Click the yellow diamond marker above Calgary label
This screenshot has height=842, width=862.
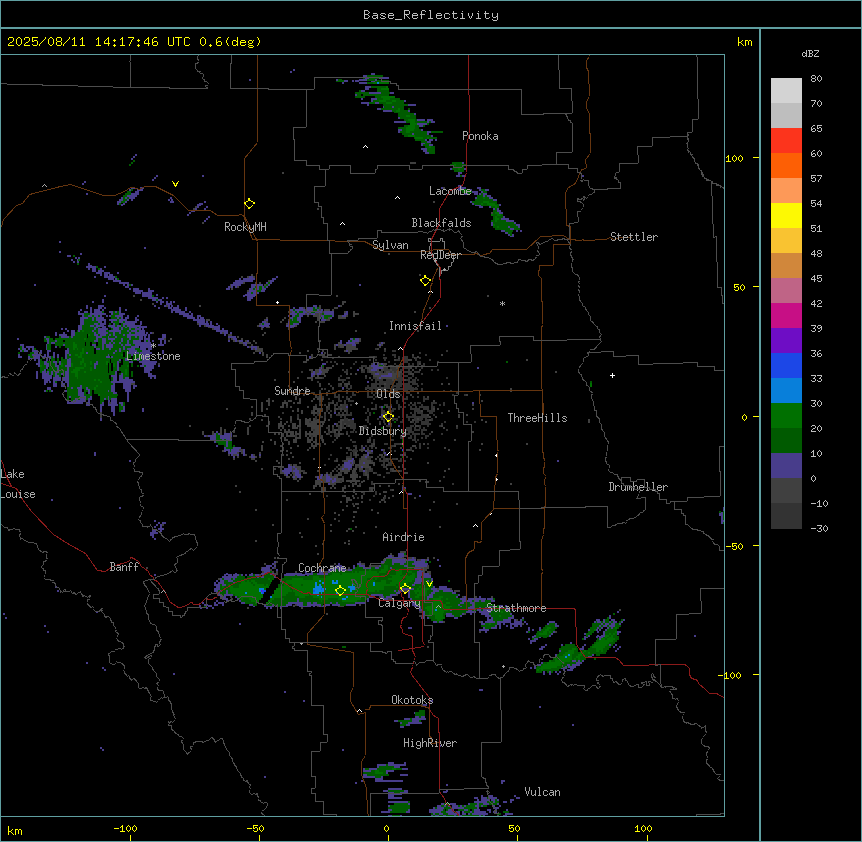coord(405,589)
